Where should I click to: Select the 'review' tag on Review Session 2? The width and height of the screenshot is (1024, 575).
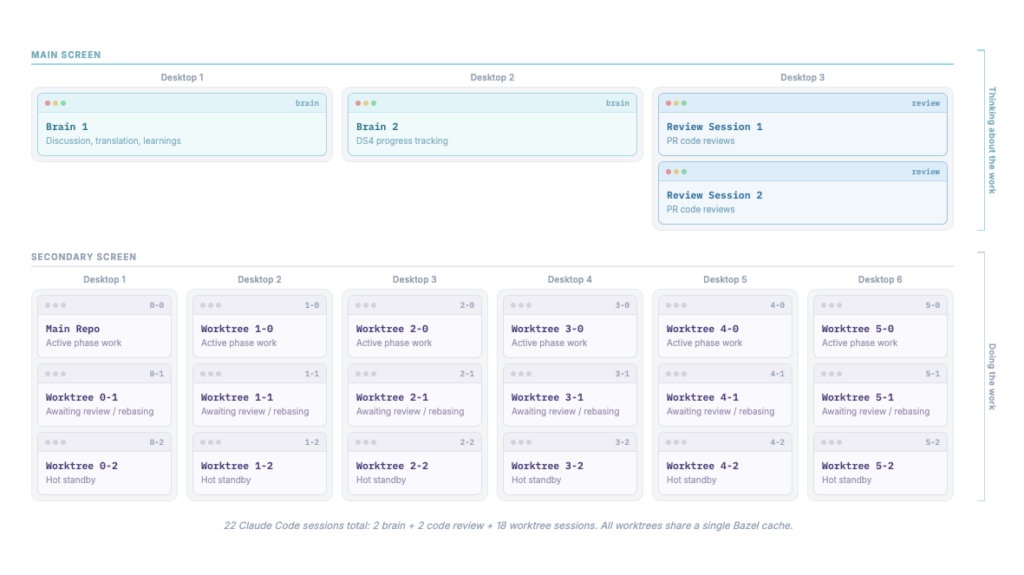click(x=925, y=172)
